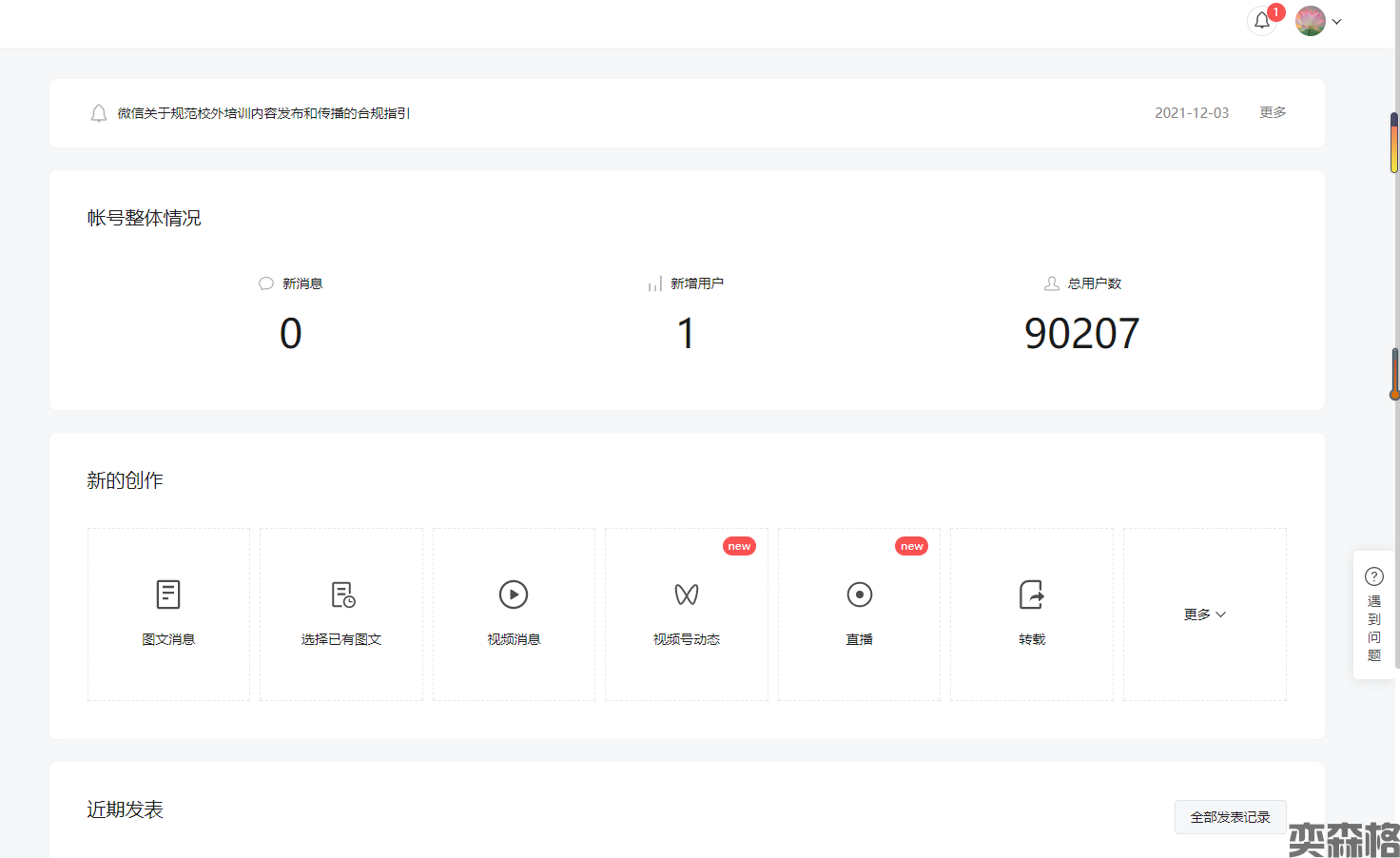
Task: View the 新消息 count of 0
Action: 290,334
